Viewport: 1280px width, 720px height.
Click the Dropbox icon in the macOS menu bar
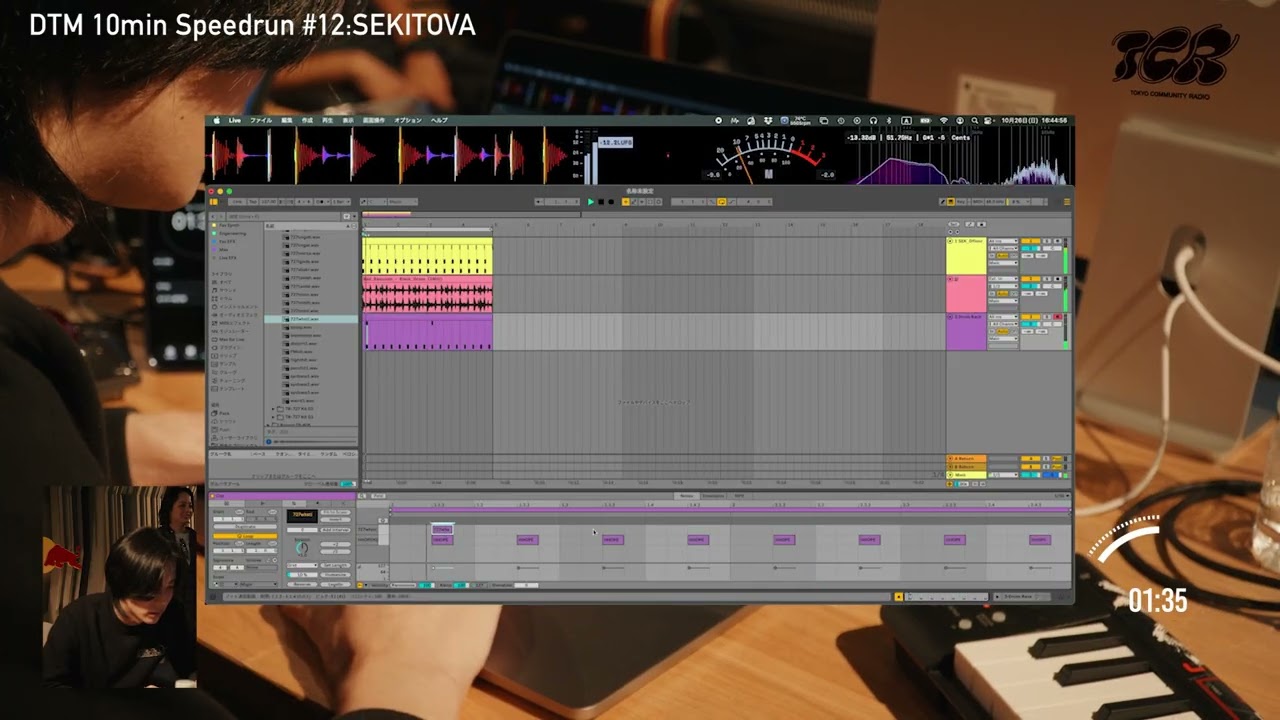769,120
